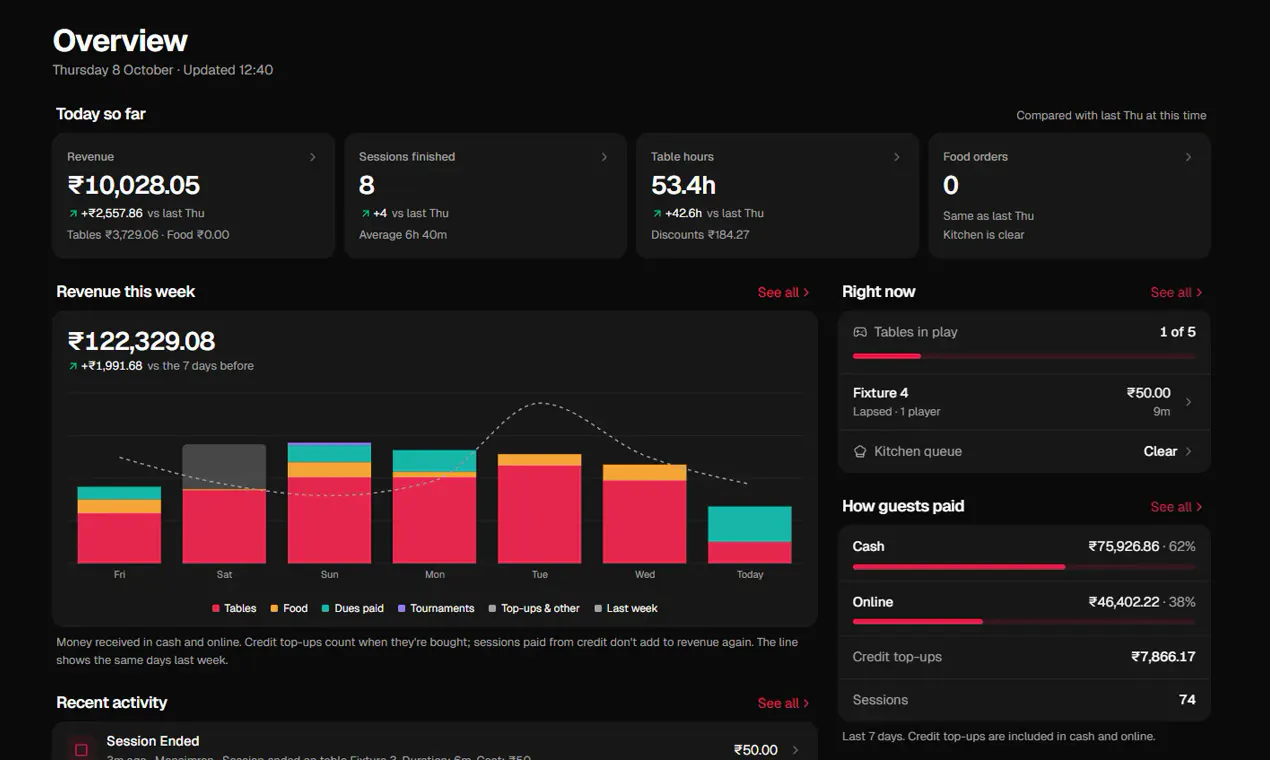Click the green trend arrow beside +₹2,557.86

coord(73,214)
